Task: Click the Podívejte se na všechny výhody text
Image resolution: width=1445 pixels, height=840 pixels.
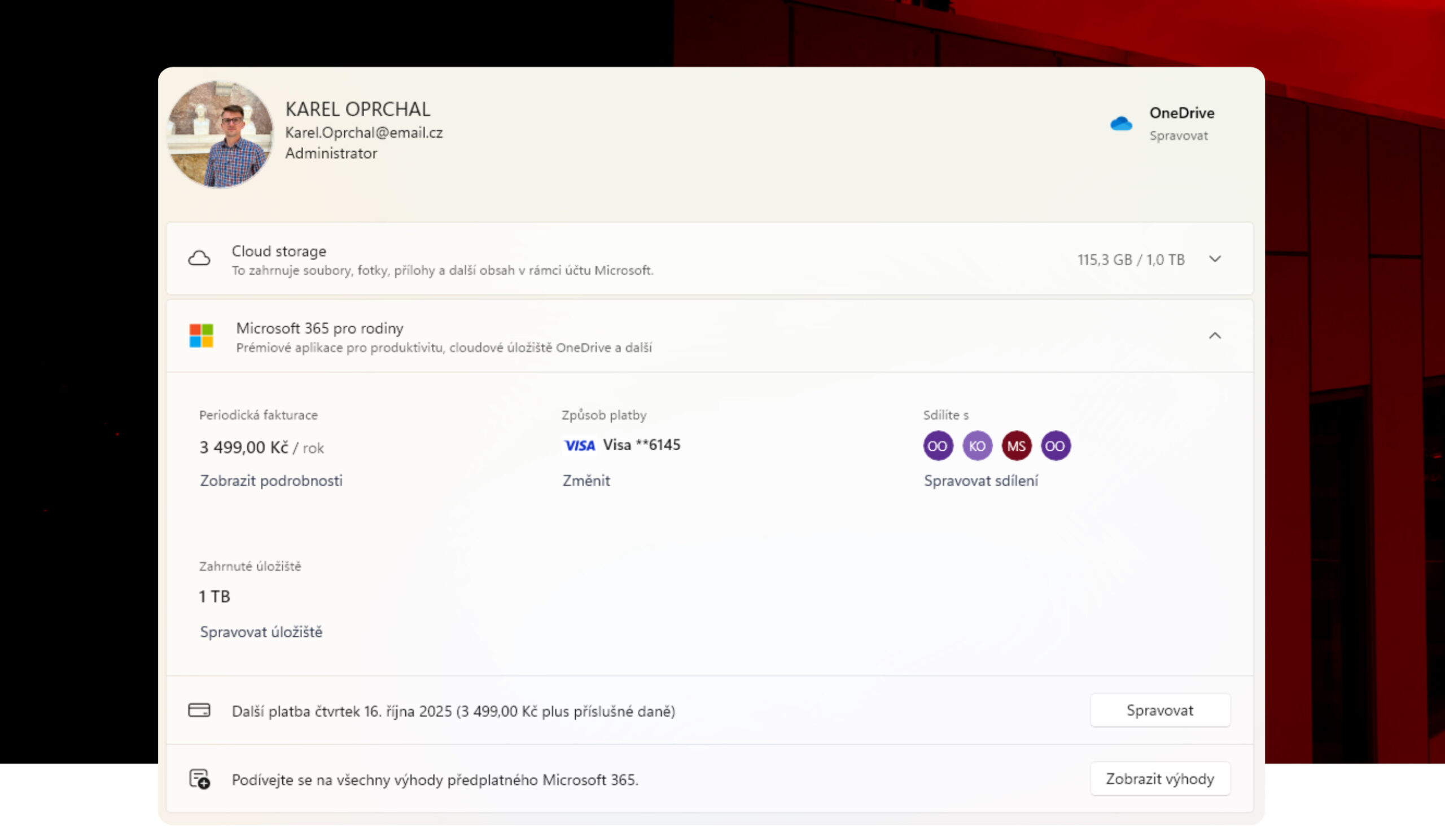Action: tap(435, 780)
